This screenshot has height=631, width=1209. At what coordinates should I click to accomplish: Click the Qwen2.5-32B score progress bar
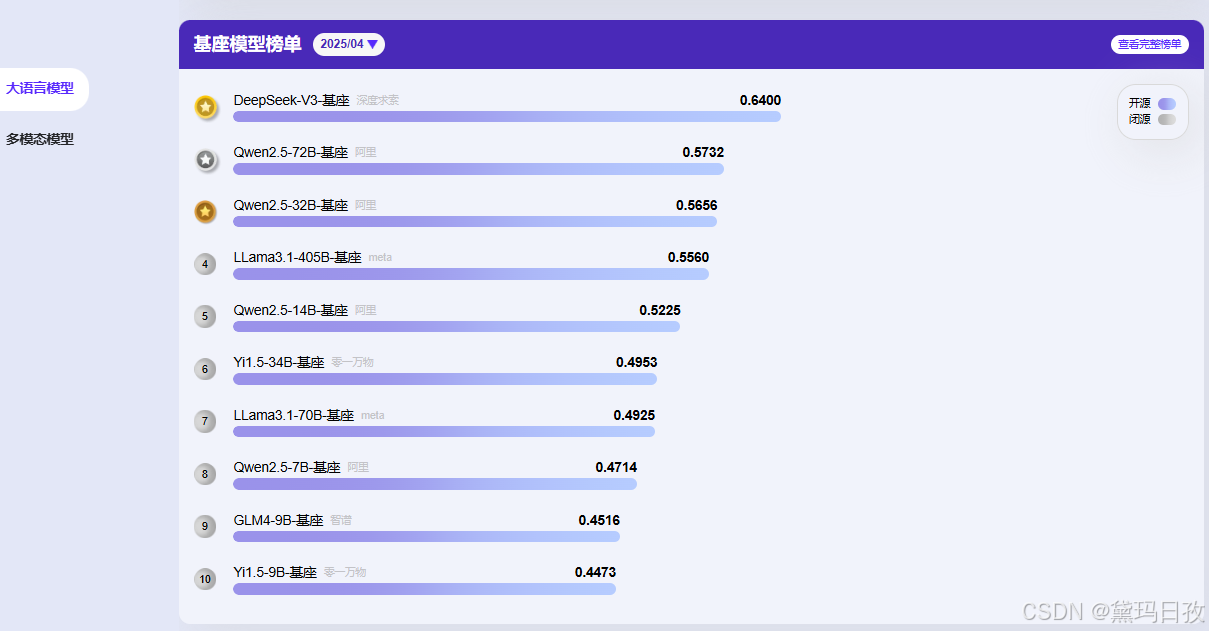475,221
